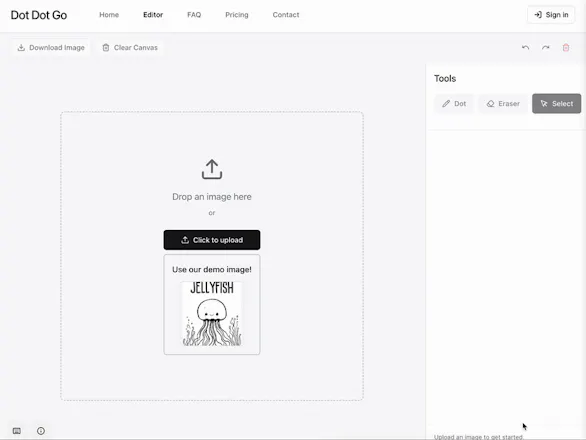Click the Dot Dot Go logo
Image resolution: width=586 pixels, height=440 pixels.
pos(39,15)
